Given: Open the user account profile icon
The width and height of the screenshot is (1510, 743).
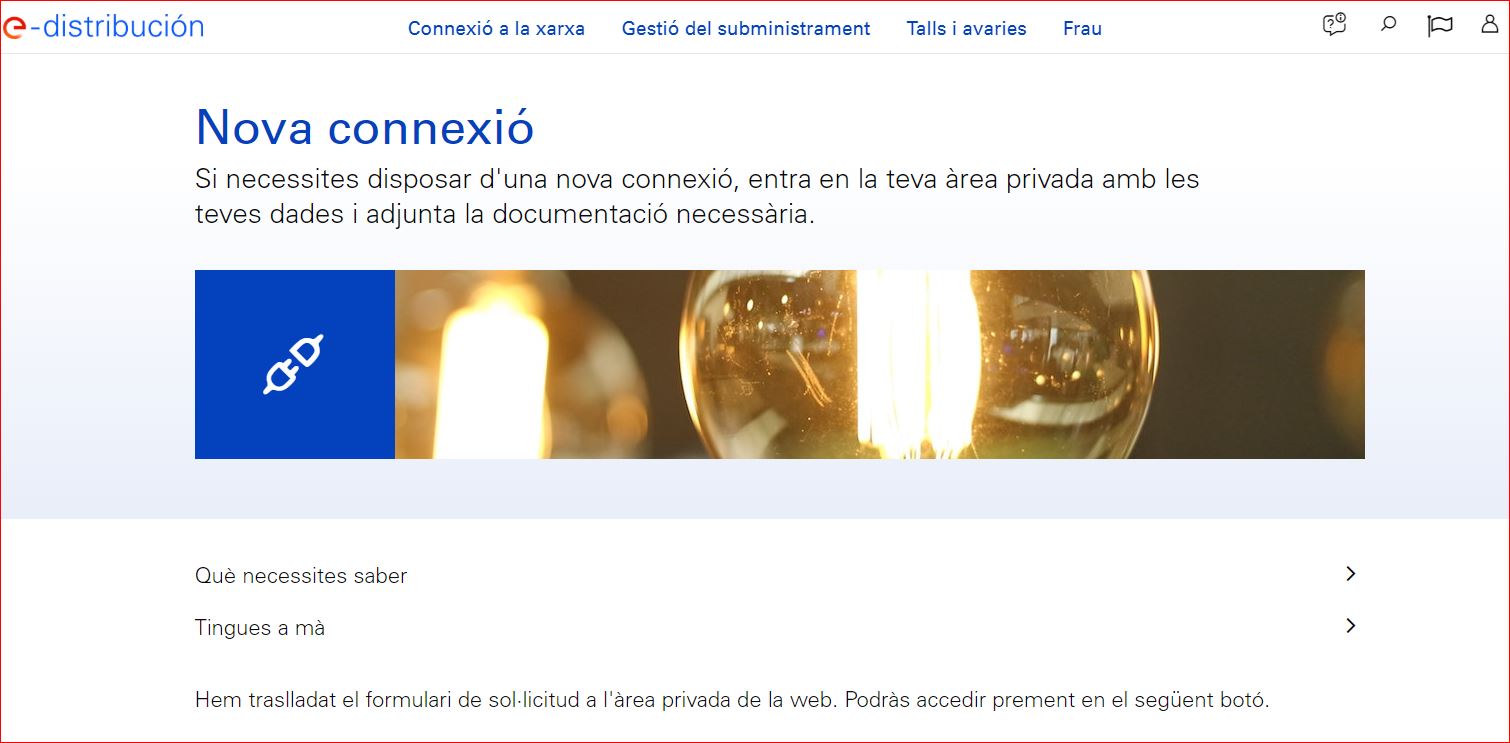Looking at the screenshot, I should tap(1489, 24).
